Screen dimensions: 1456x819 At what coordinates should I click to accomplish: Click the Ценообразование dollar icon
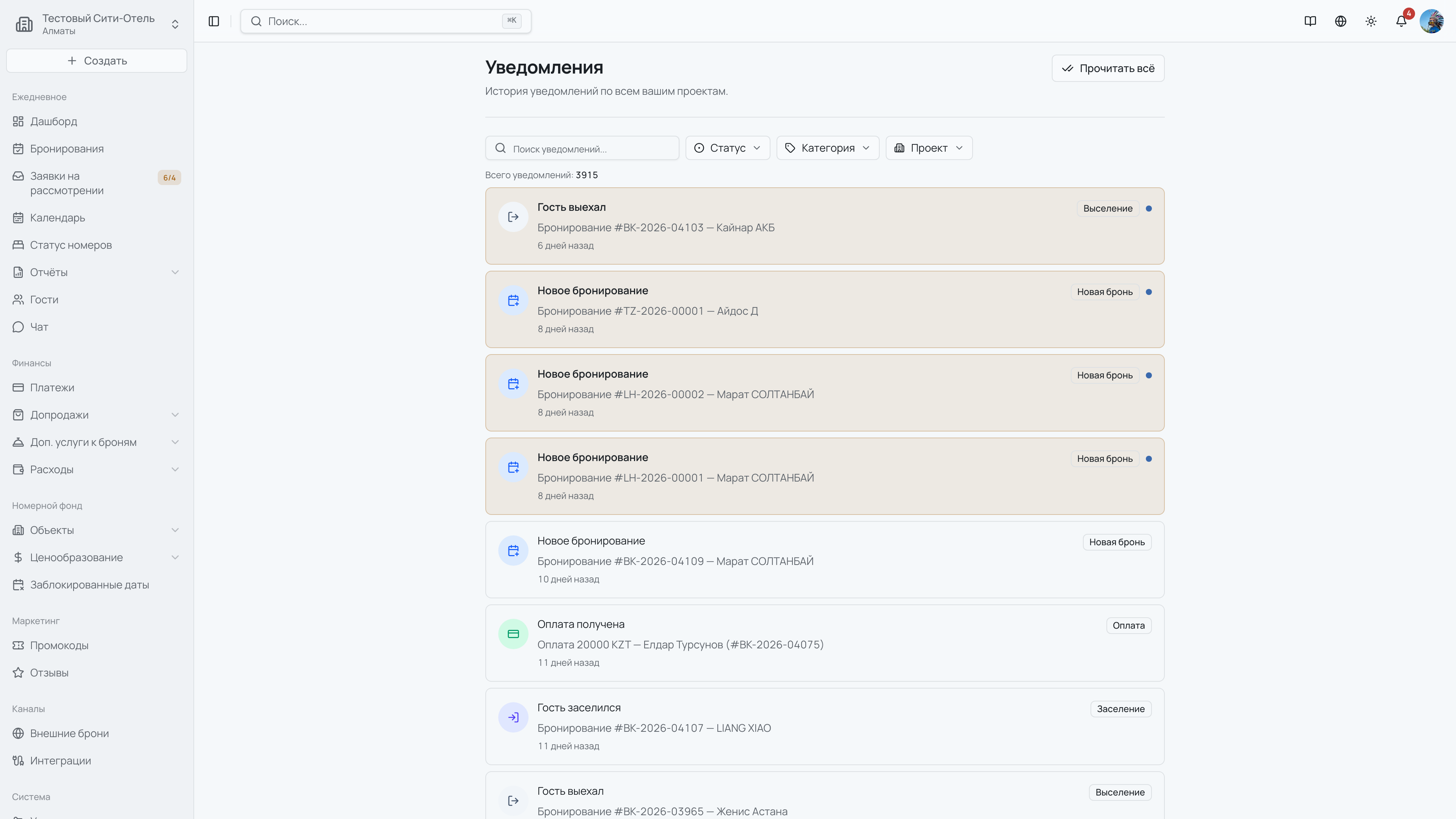pos(18,557)
